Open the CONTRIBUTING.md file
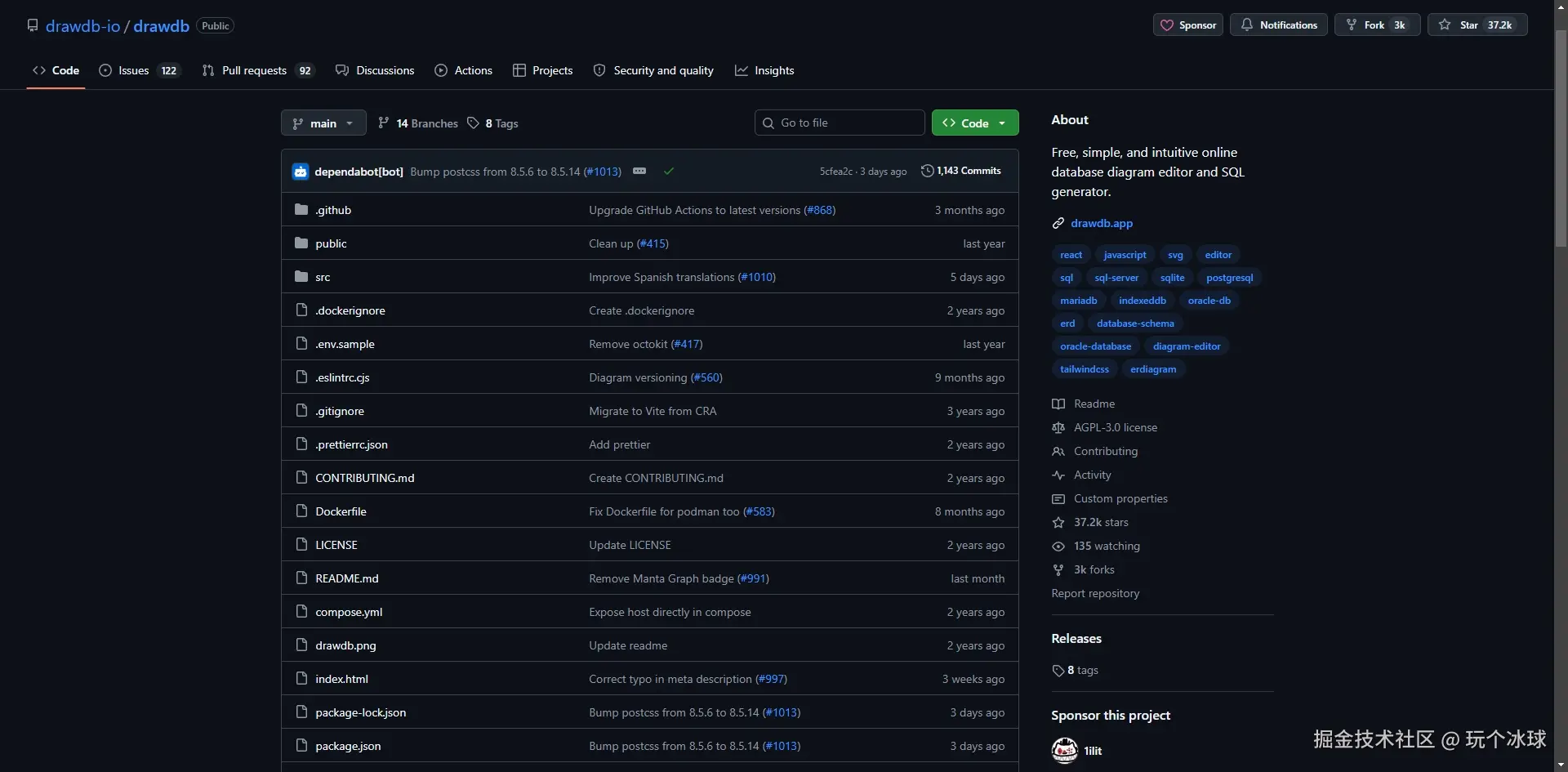This screenshot has width=1568, height=772. pos(365,478)
